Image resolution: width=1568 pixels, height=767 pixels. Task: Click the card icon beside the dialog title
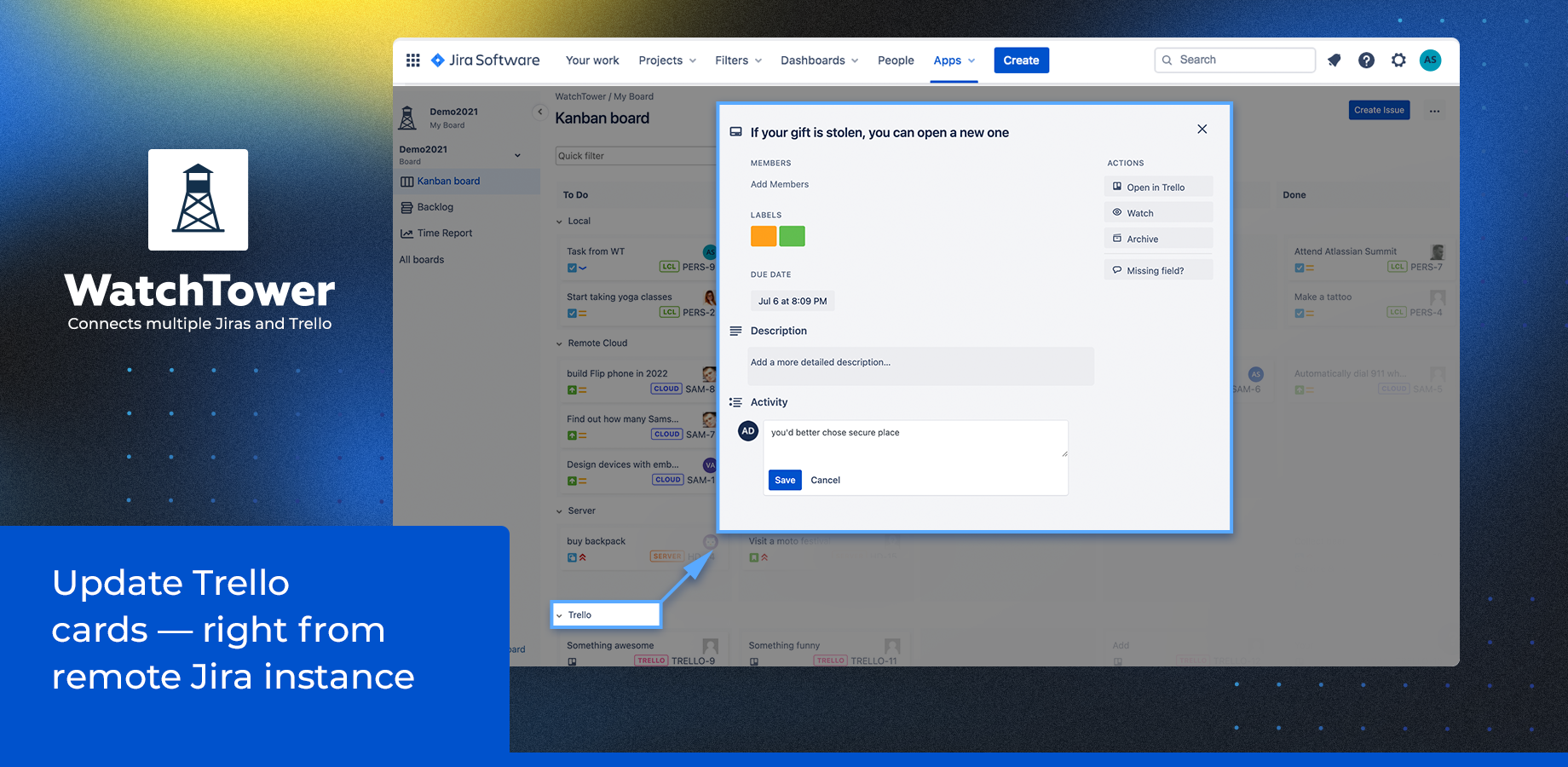tap(735, 132)
